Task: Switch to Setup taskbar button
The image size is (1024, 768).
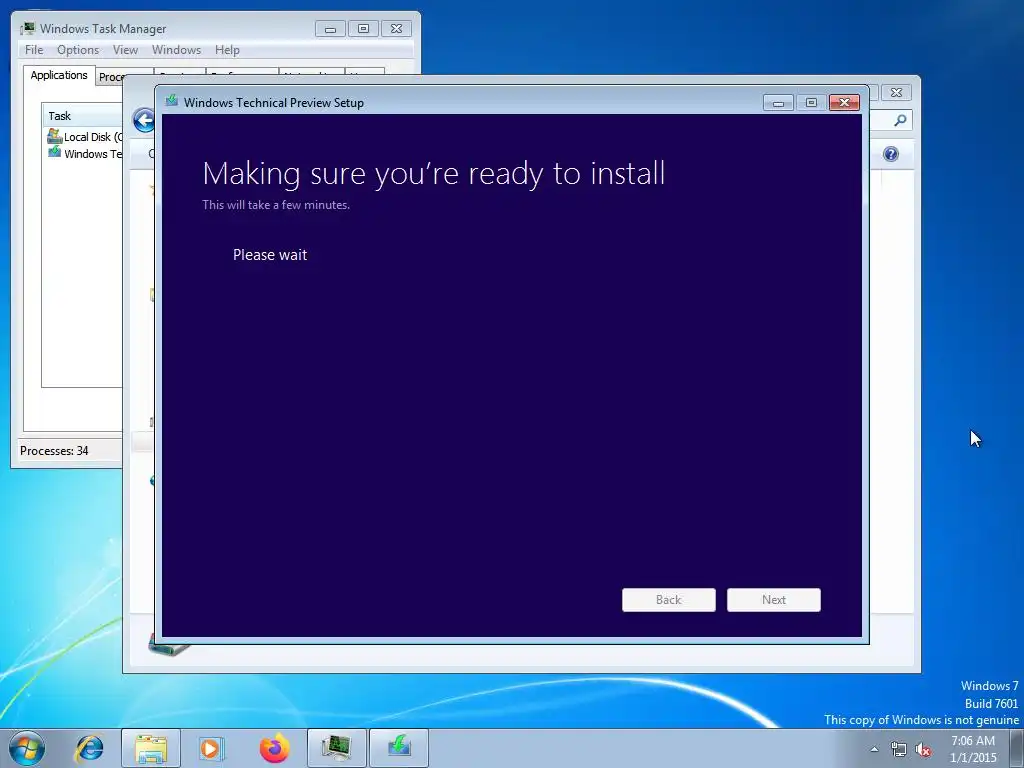Action: pos(399,748)
